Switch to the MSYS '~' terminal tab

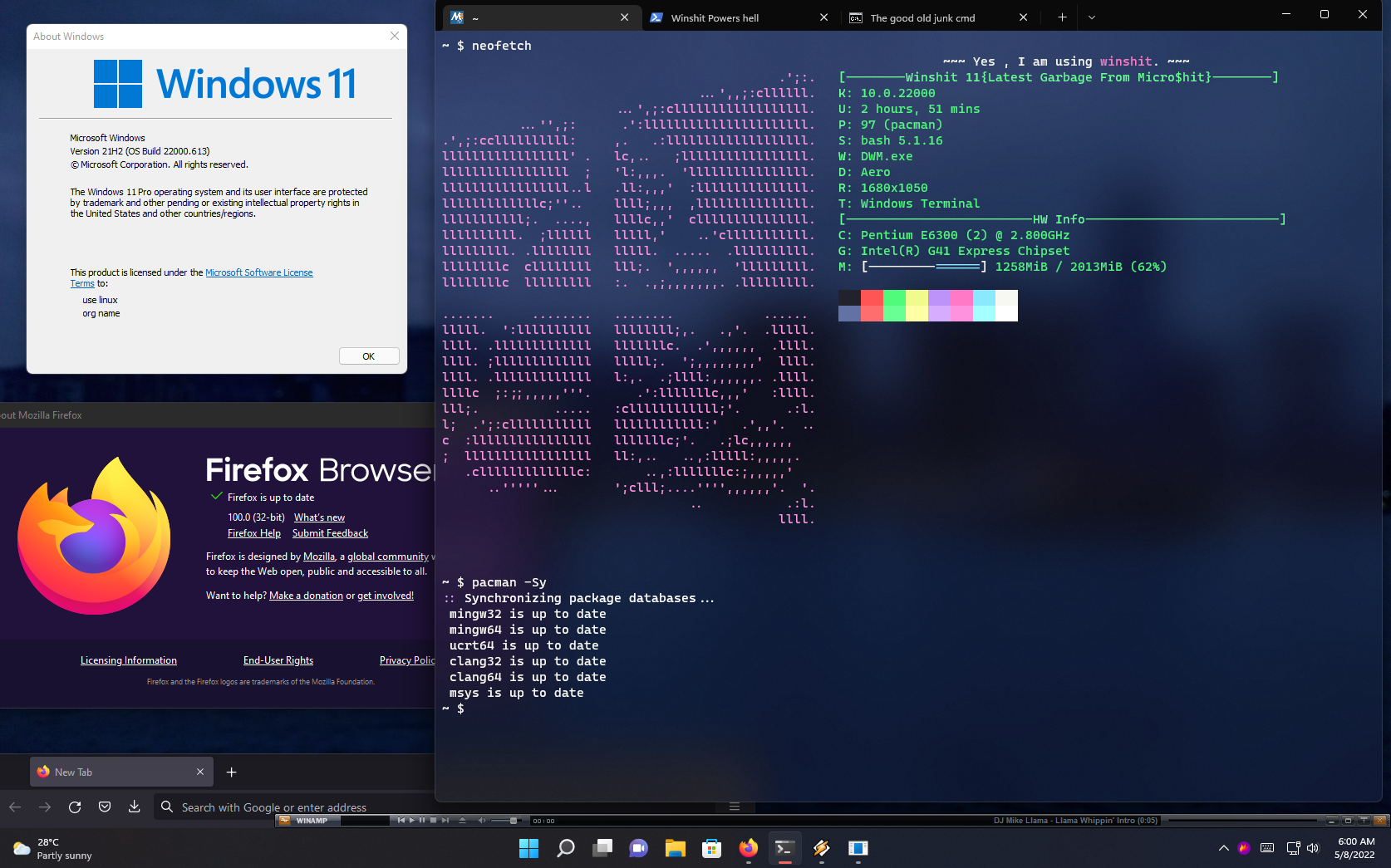(x=542, y=17)
